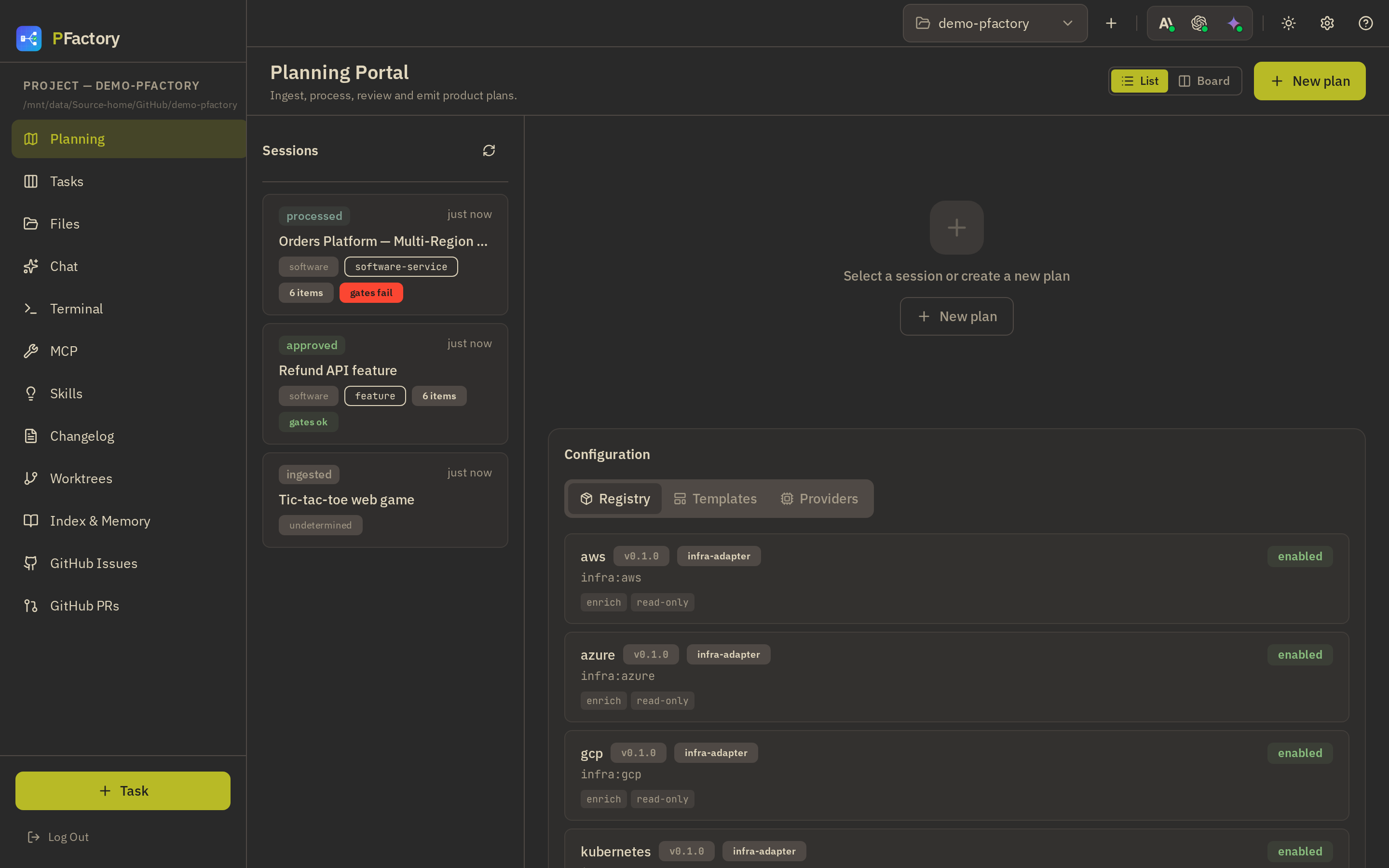Screen dimensions: 1389x868
Task: Click the gcp registry entry name
Action: point(591,753)
